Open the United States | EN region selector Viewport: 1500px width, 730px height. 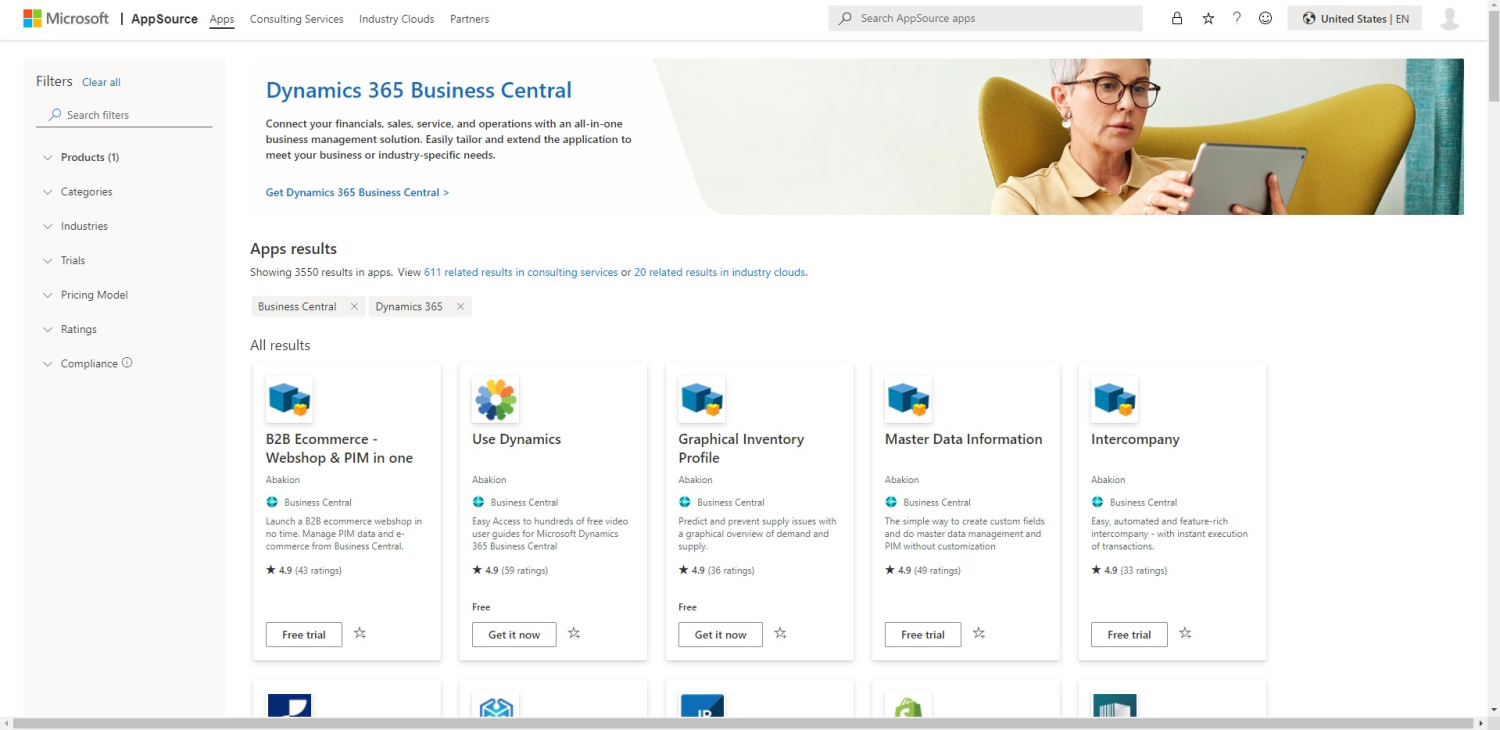(1354, 17)
